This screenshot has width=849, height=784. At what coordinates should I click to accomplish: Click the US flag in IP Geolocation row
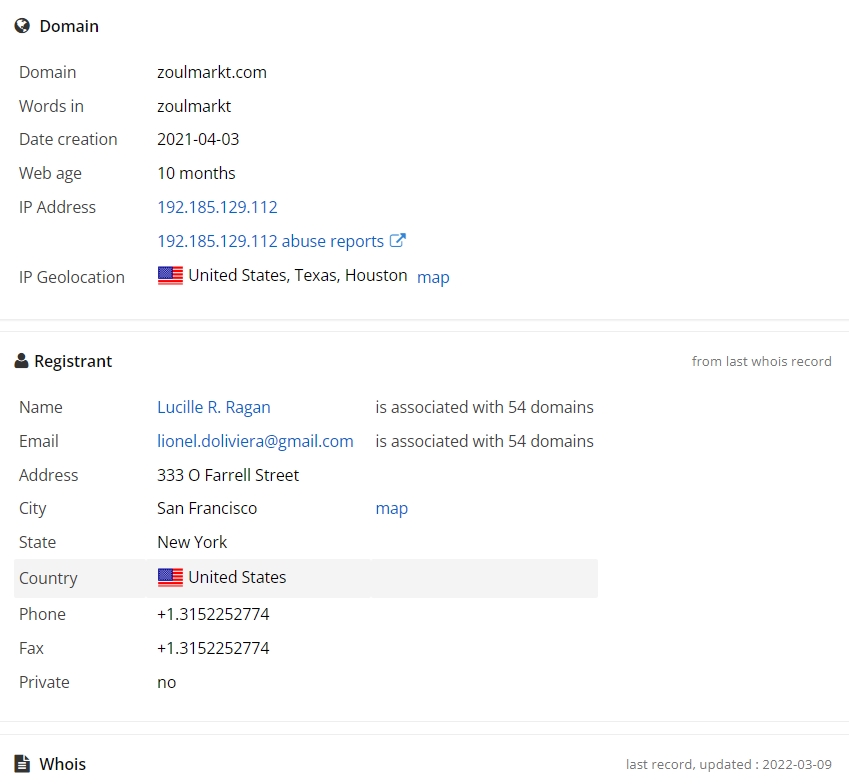170,276
